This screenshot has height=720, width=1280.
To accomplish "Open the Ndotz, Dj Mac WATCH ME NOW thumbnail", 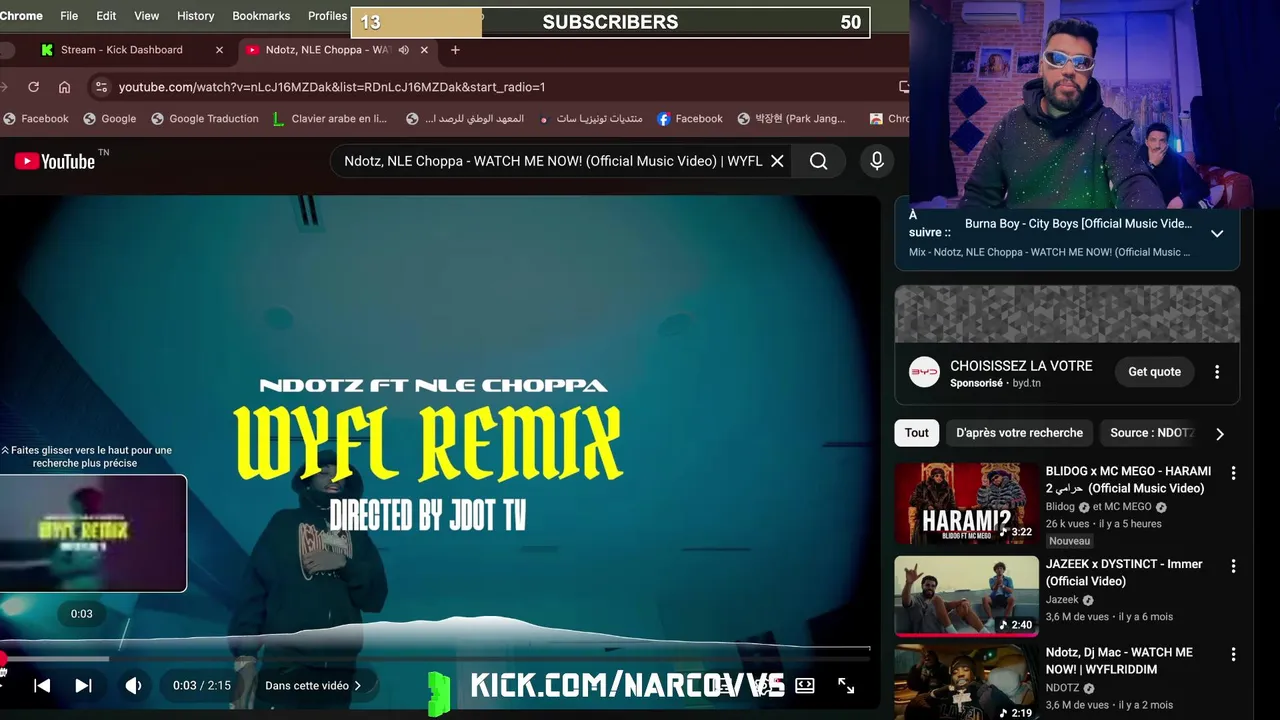I will tap(967, 683).
